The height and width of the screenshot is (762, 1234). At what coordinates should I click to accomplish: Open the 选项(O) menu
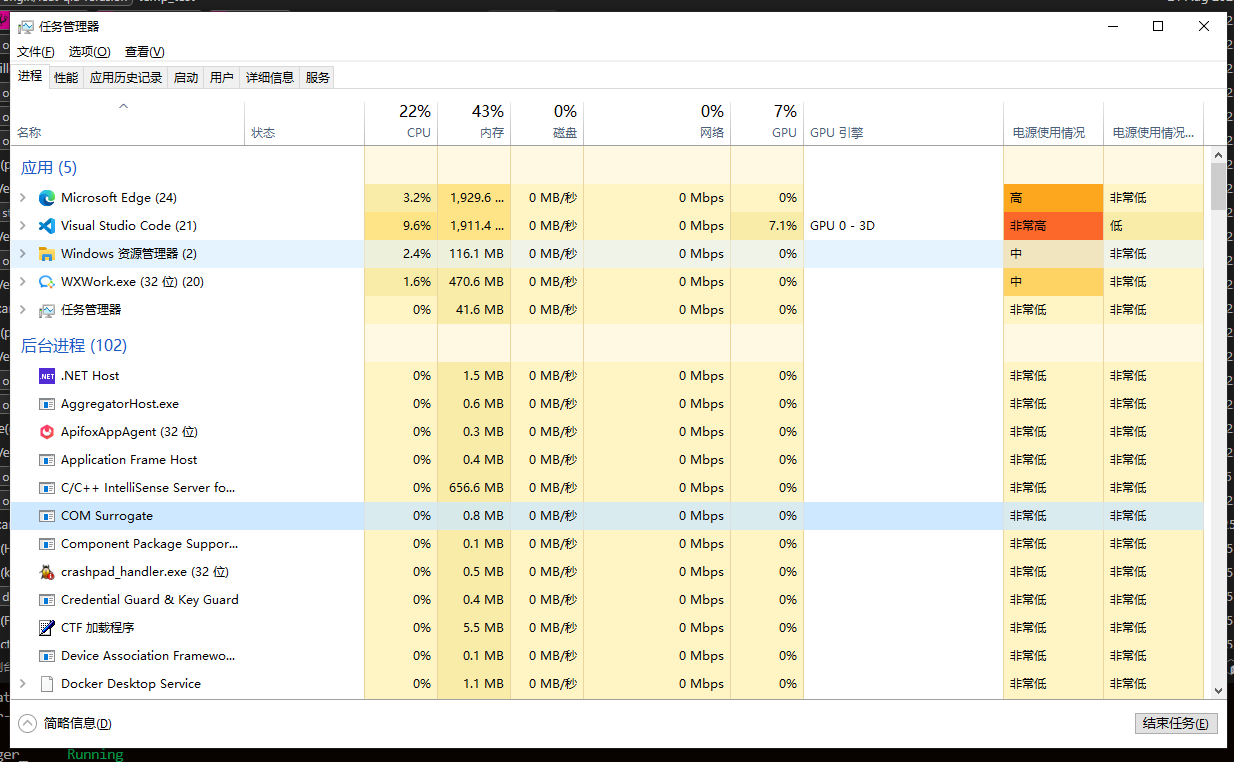tap(89, 52)
